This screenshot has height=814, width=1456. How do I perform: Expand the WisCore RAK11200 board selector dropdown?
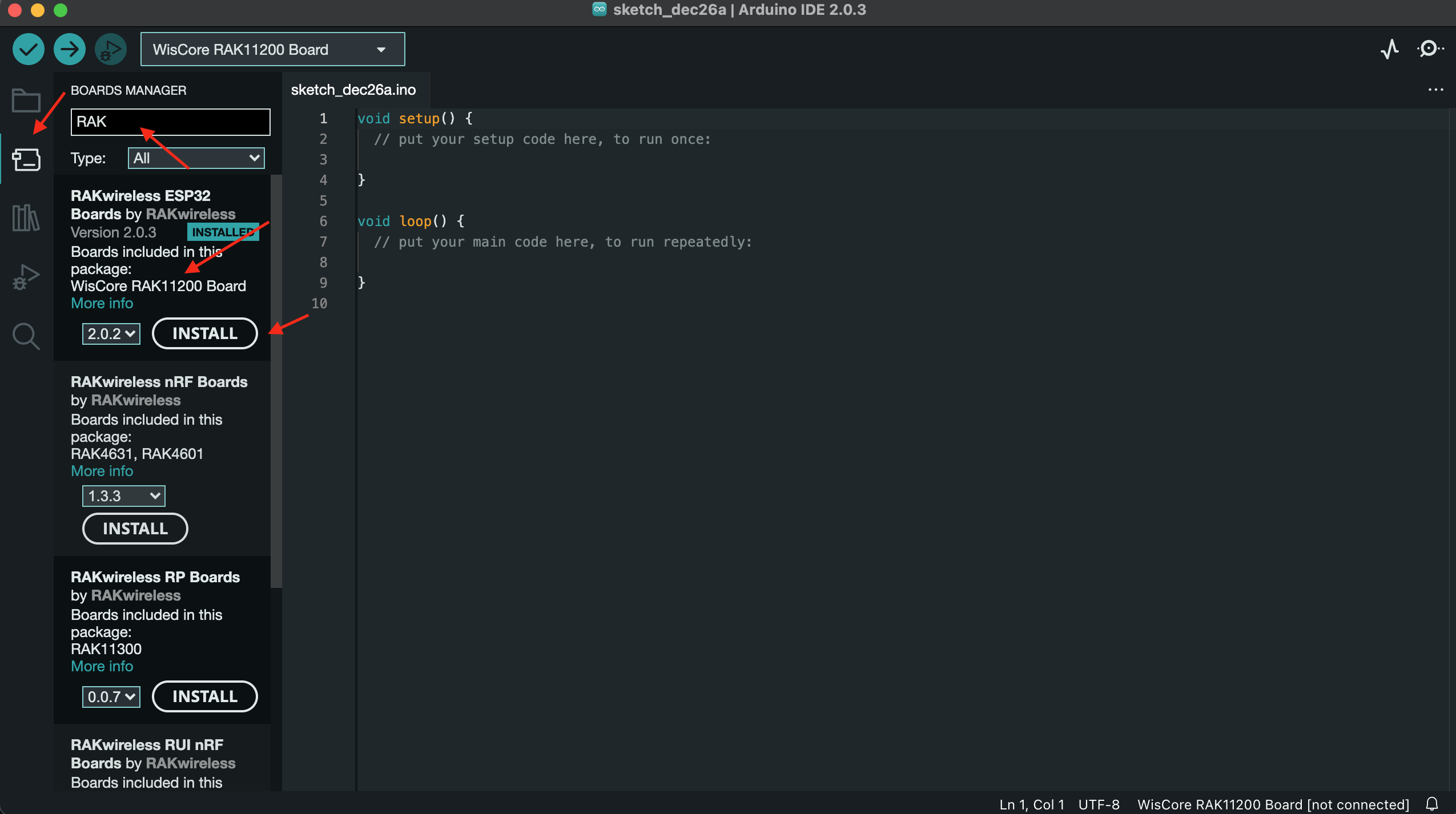coord(272,50)
